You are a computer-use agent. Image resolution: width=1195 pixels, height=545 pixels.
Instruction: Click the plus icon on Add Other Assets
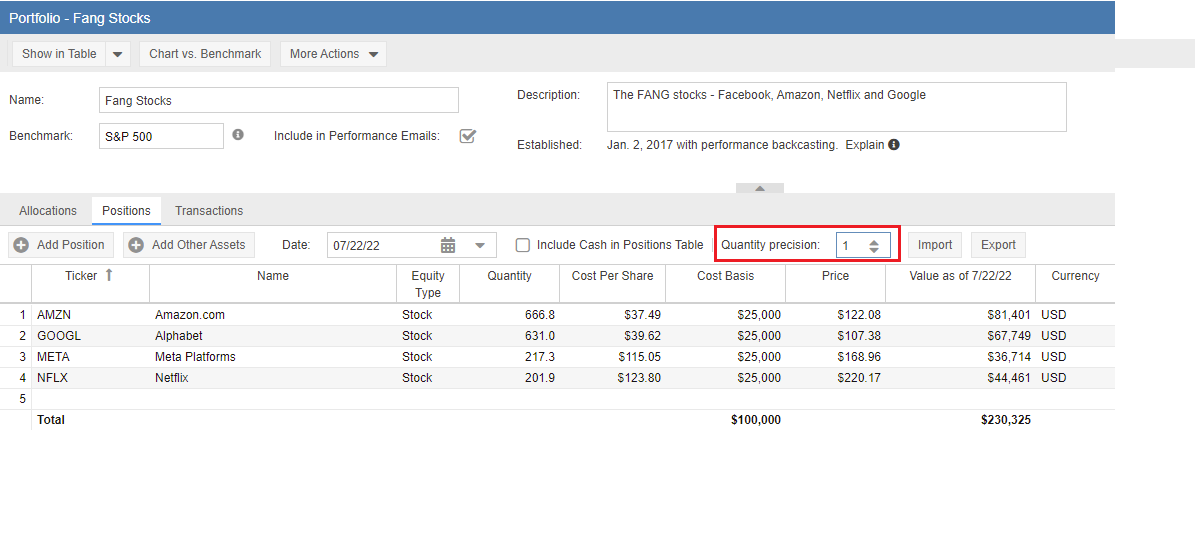click(136, 245)
